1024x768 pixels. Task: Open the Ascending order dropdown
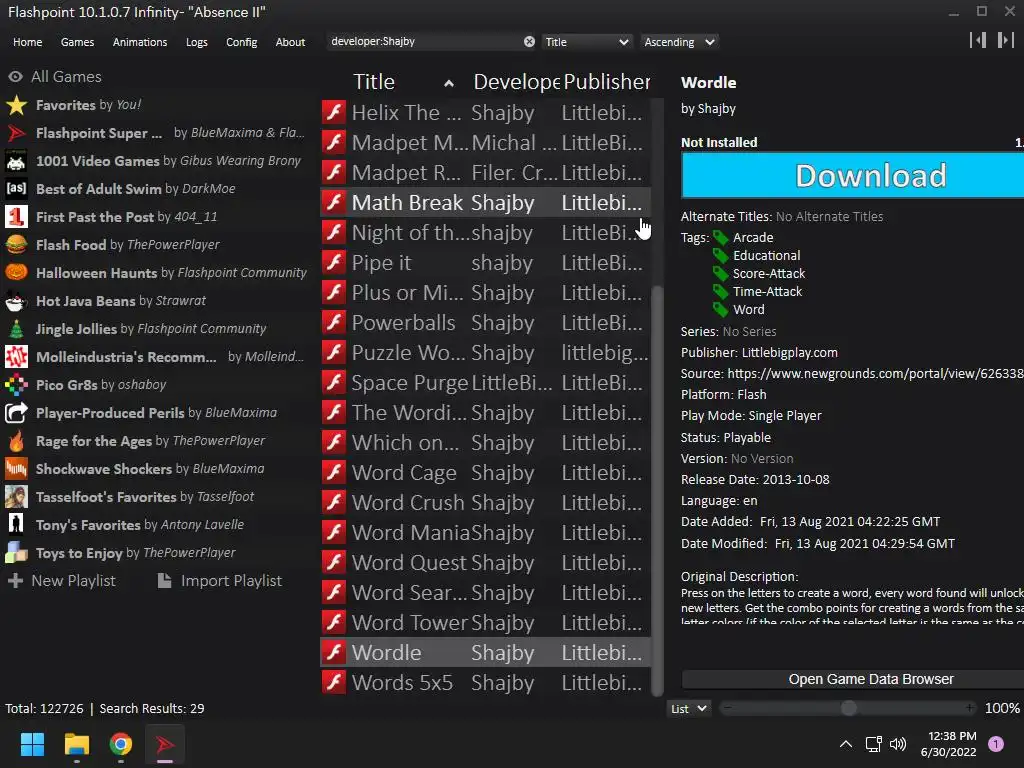coord(679,42)
